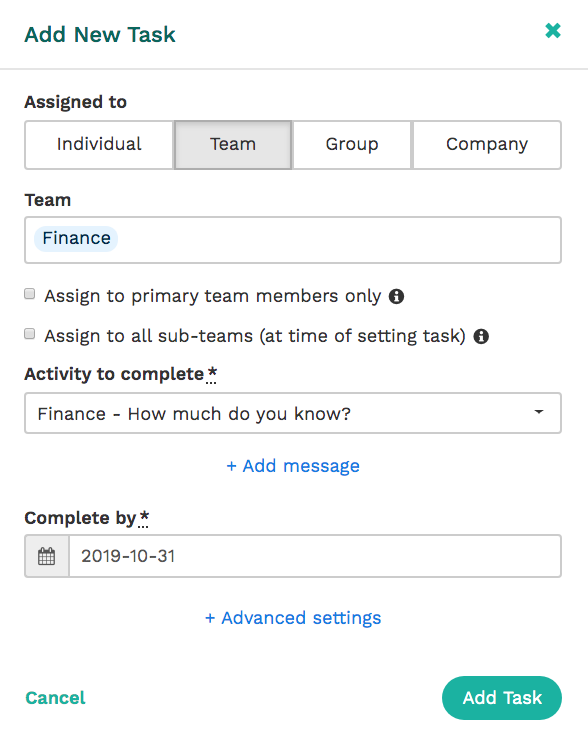
Task: Open the Activity to complete dropdown
Action: [293, 413]
